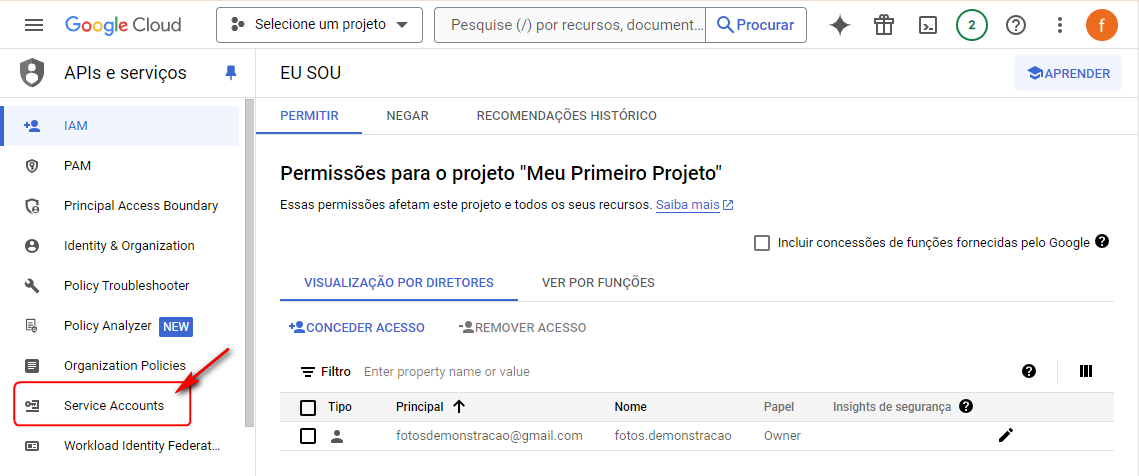Activate Cloud Shell terminal icon
This screenshot has width=1139, height=476.
point(928,25)
